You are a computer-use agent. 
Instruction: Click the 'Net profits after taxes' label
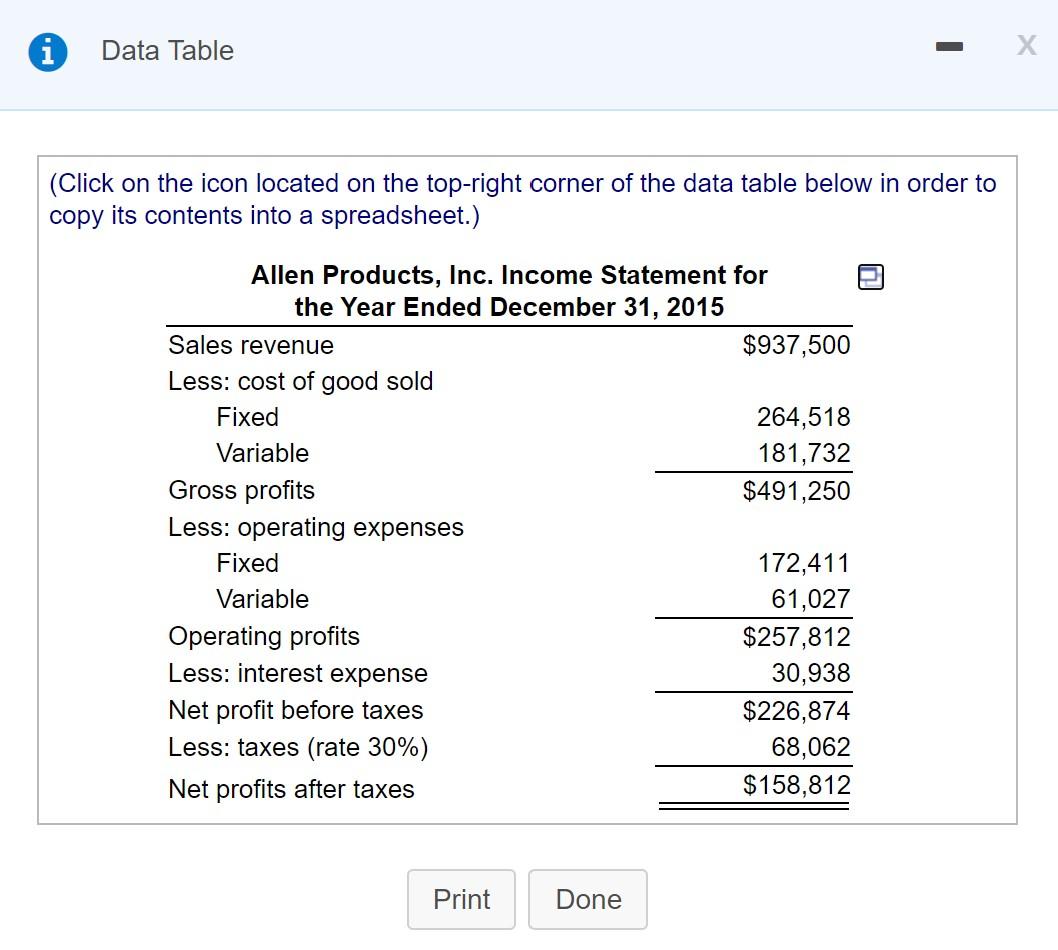291,789
